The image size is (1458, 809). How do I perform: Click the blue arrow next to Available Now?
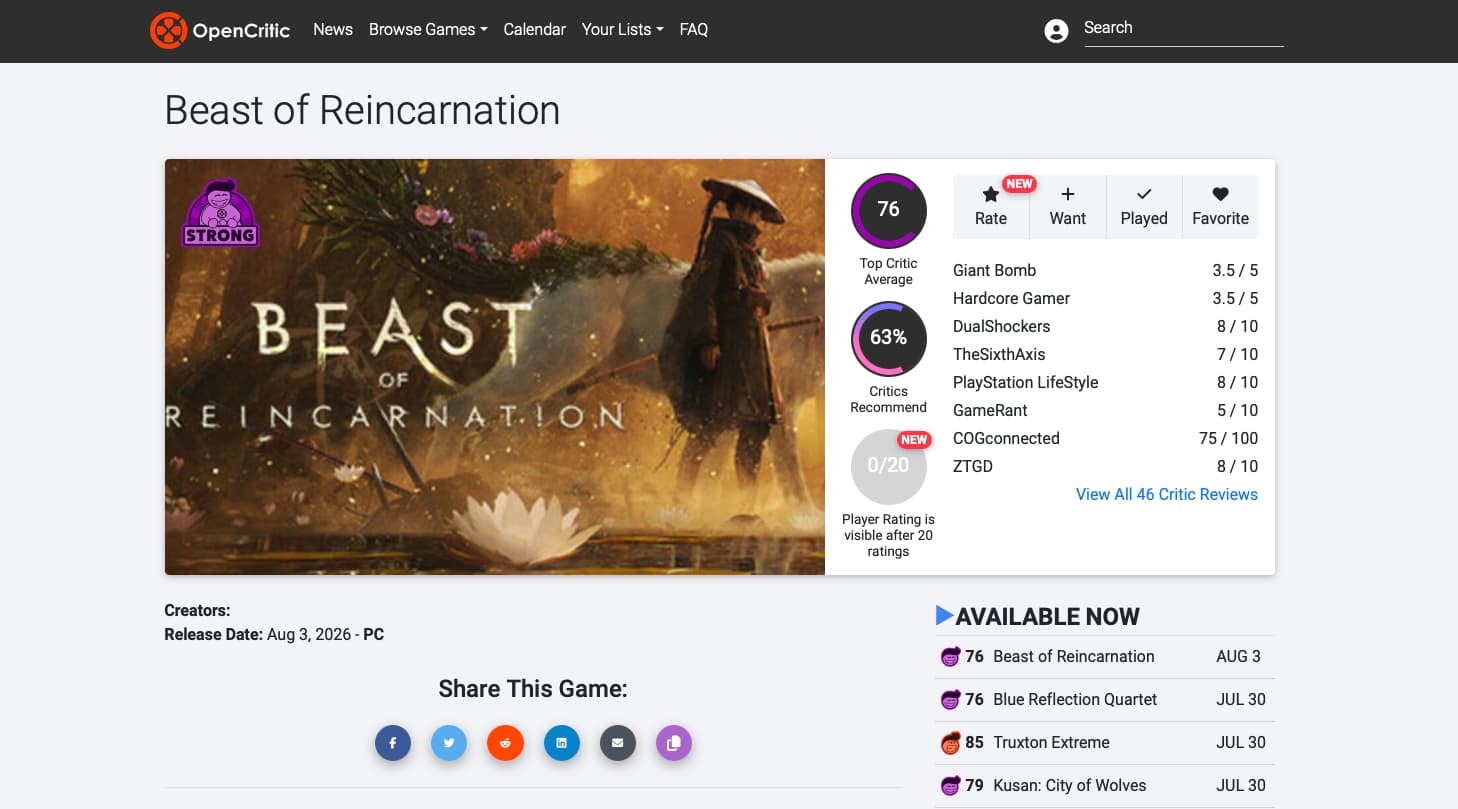[x=944, y=616]
